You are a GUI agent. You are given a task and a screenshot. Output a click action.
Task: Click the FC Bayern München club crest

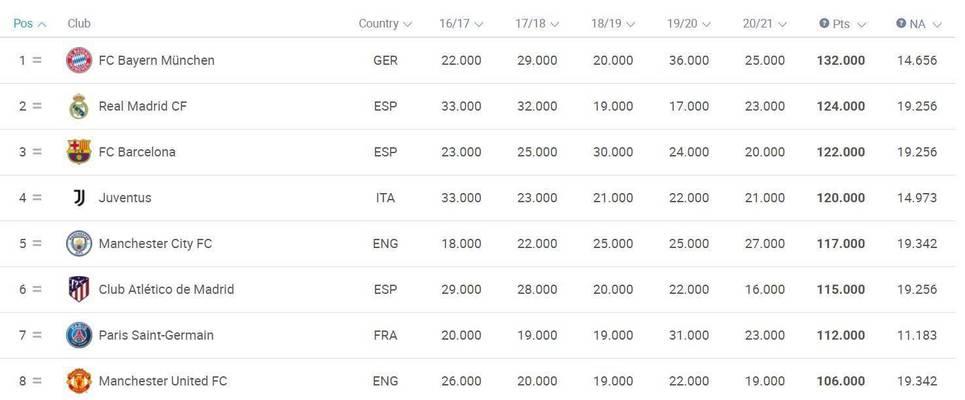click(x=79, y=60)
